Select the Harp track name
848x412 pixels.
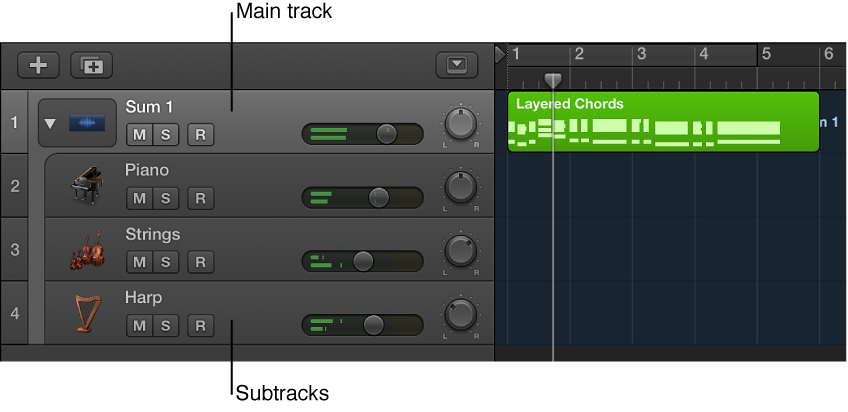tap(143, 297)
